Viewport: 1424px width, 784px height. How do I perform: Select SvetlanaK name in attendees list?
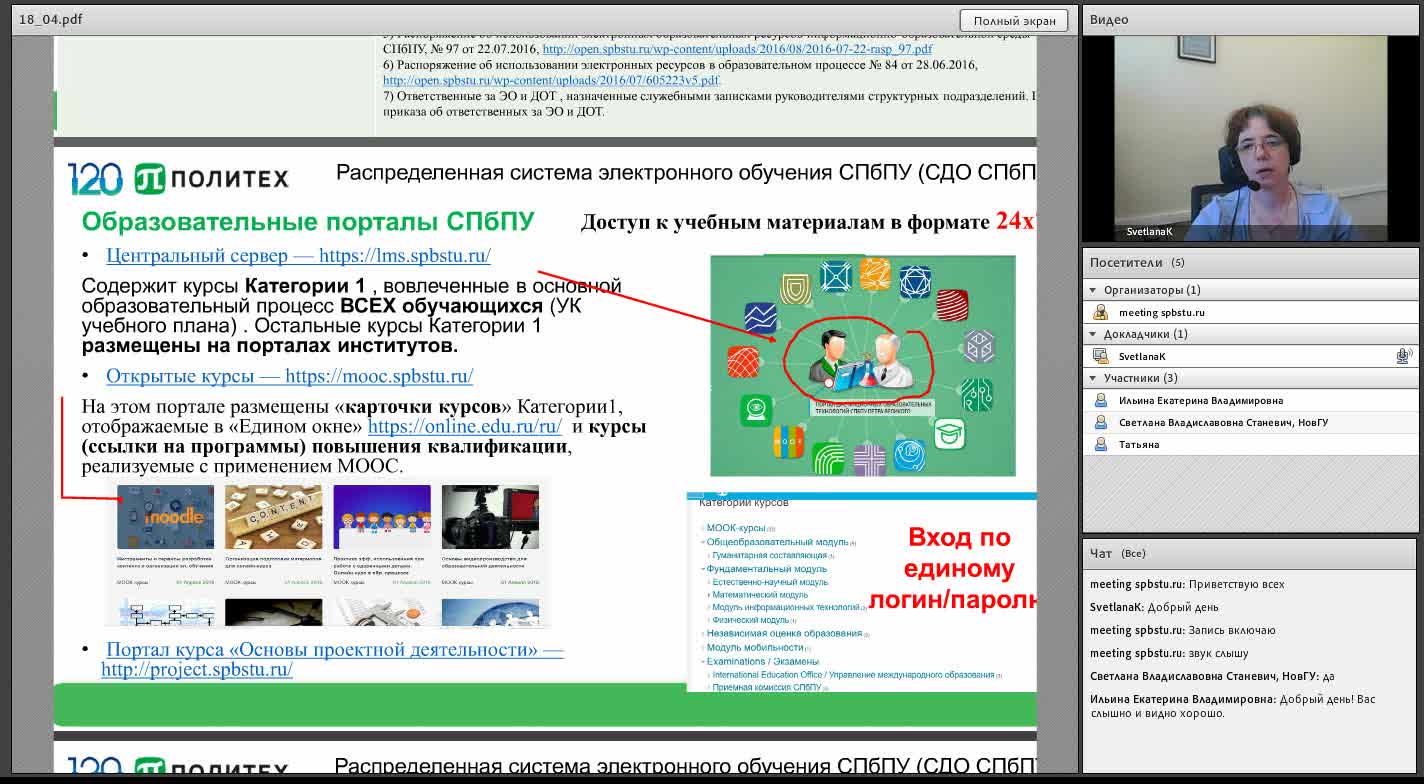[1142, 356]
